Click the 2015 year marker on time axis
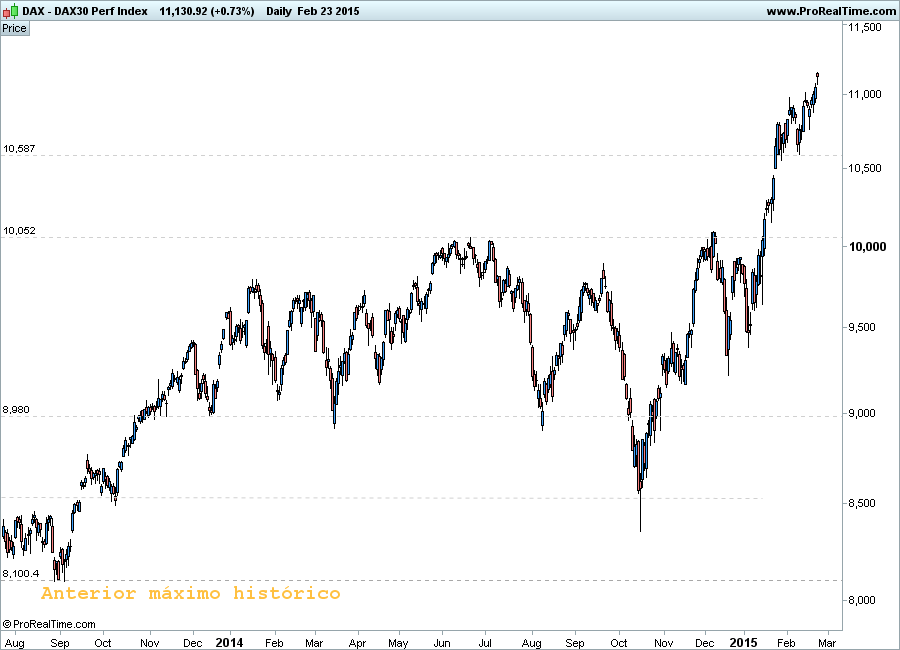 coord(743,641)
